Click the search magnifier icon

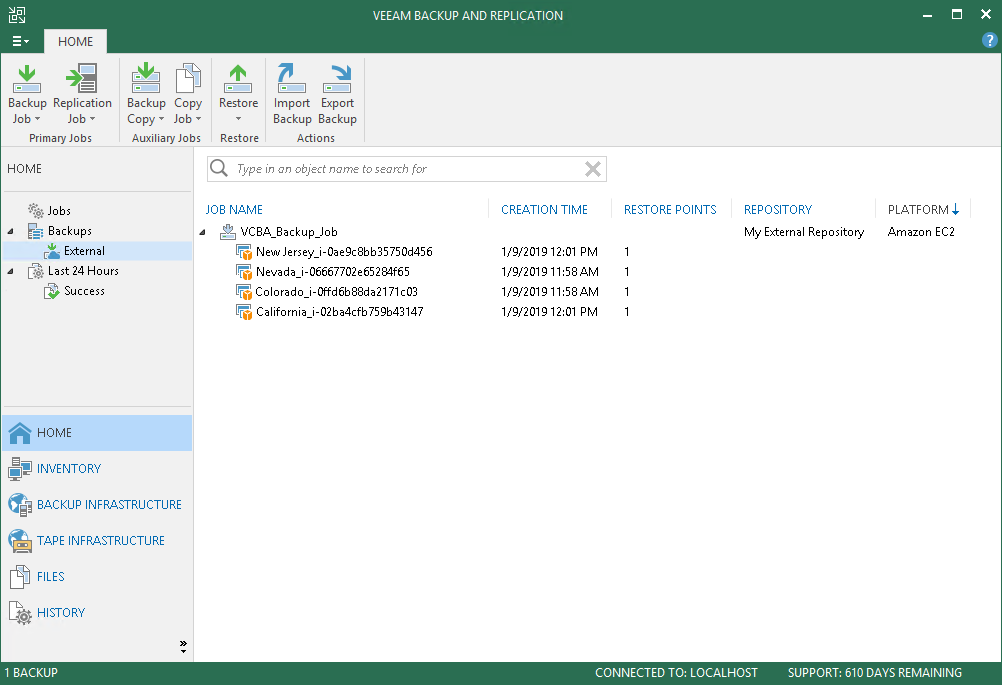click(x=219, y=168)
